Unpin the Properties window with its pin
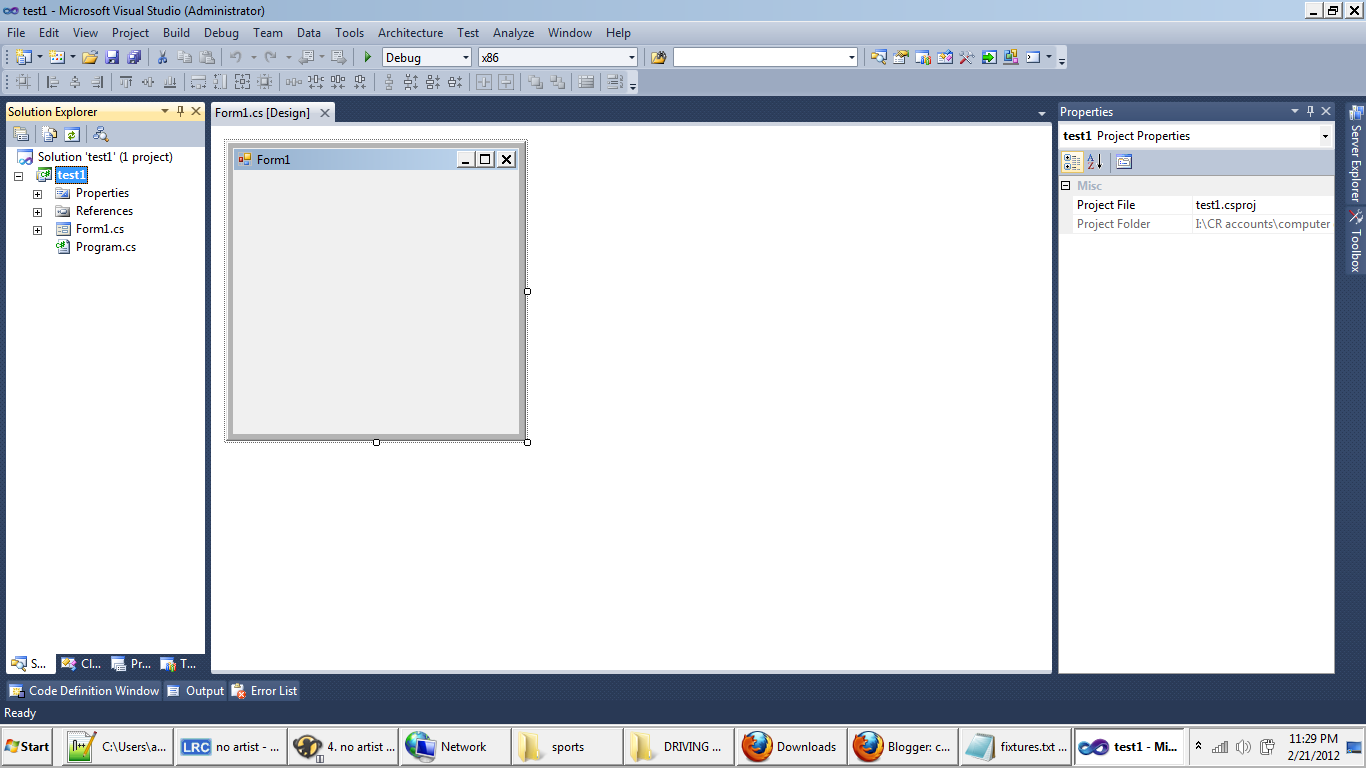 coord(1310,111)
